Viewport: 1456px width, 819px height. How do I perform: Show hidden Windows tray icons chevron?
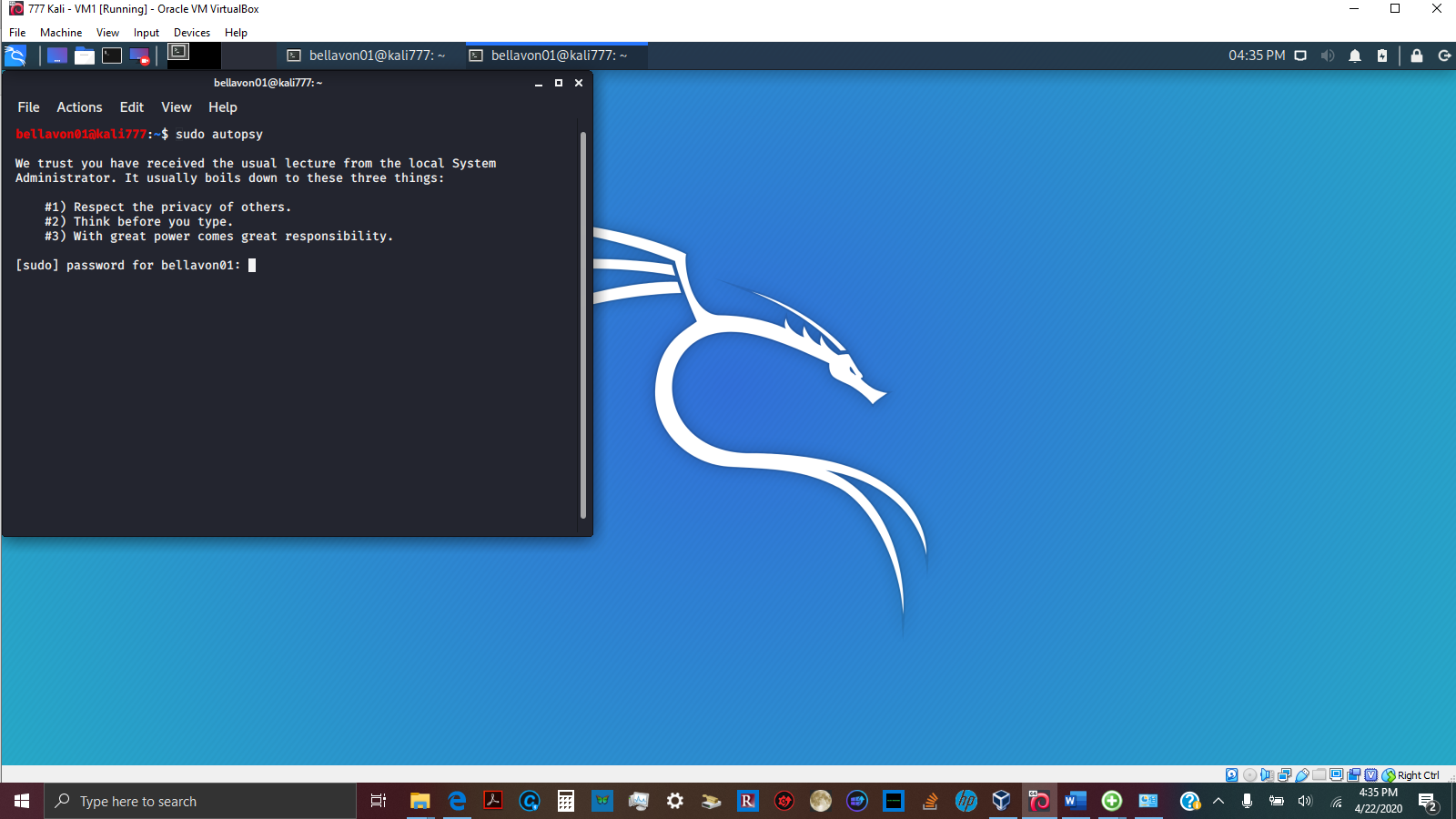click(x=1218, y=801)
